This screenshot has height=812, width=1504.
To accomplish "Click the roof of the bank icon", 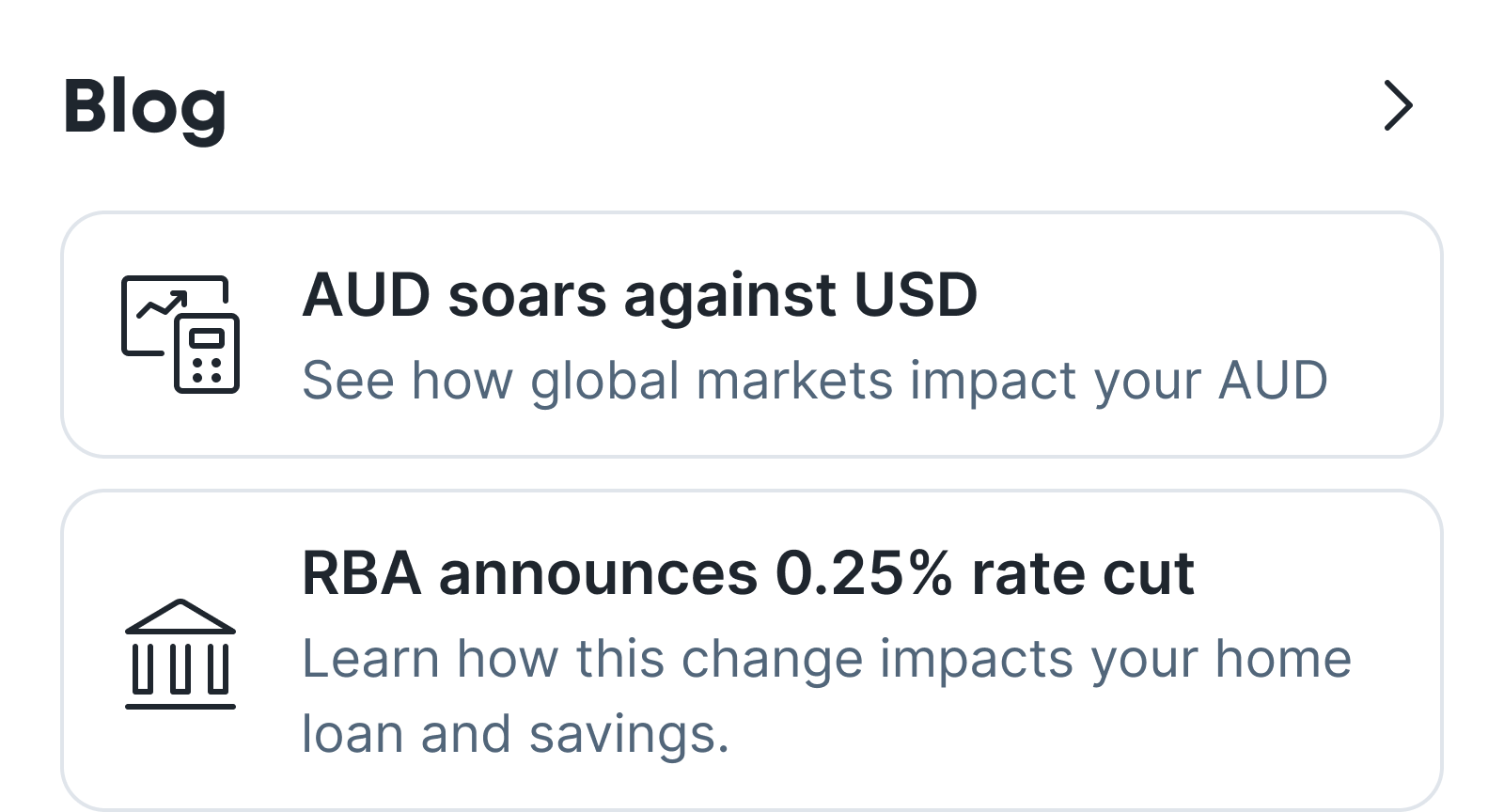I will coord(180,617).
